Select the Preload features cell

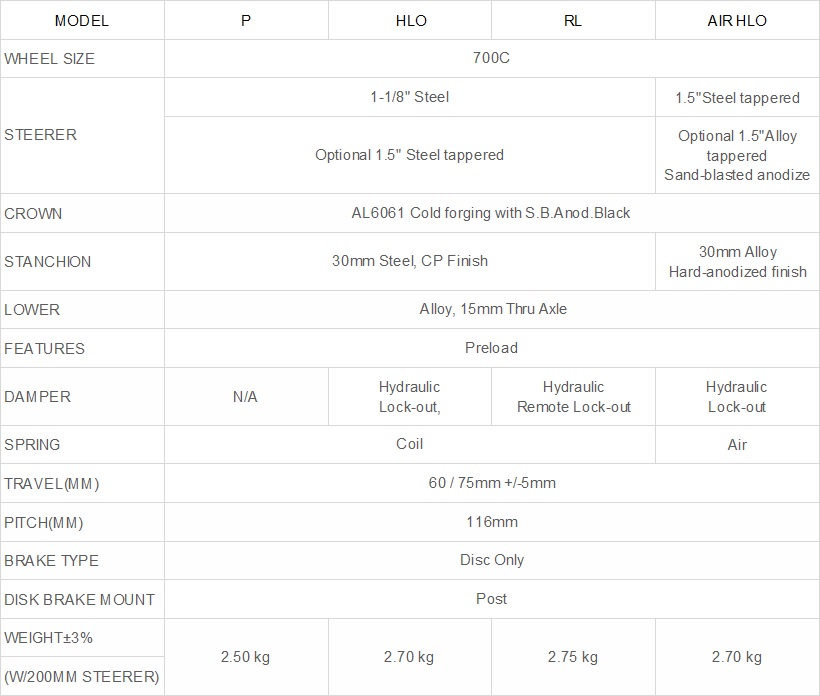pos(492,348)
